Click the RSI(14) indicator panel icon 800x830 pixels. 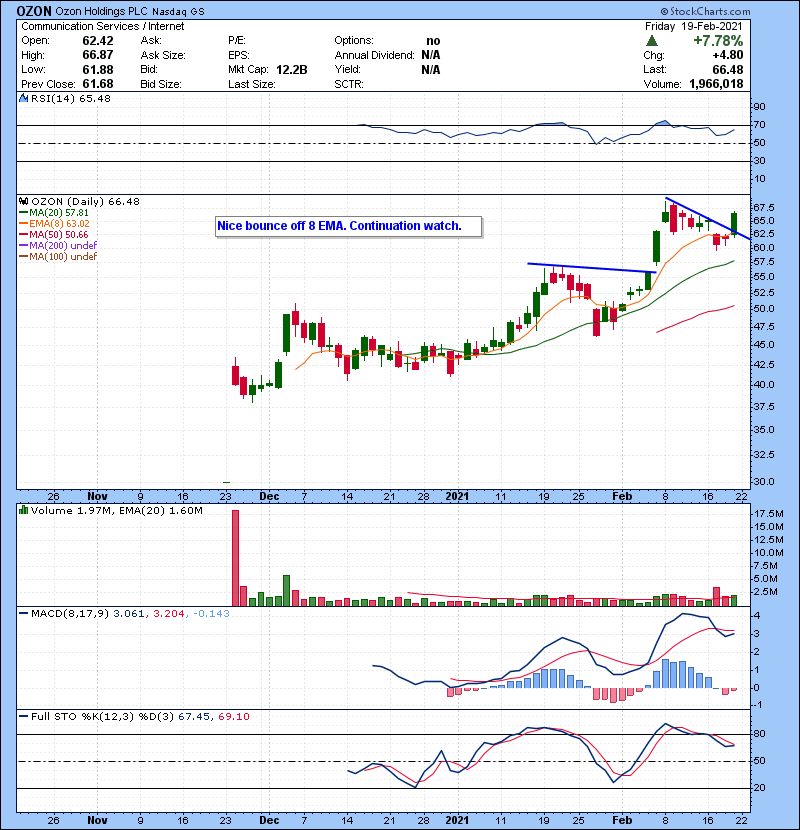[x=23, y=98]
